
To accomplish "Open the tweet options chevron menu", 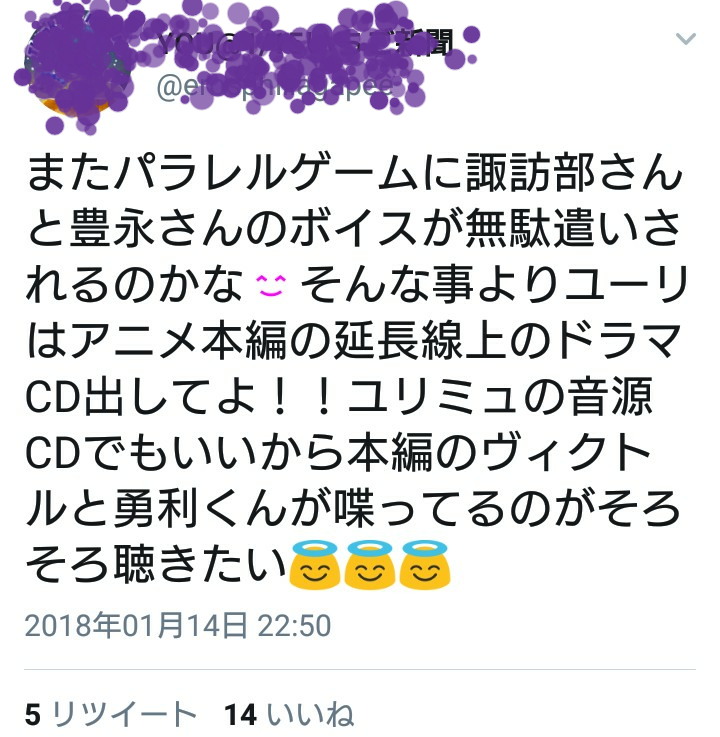I will [x=685, y=39].
